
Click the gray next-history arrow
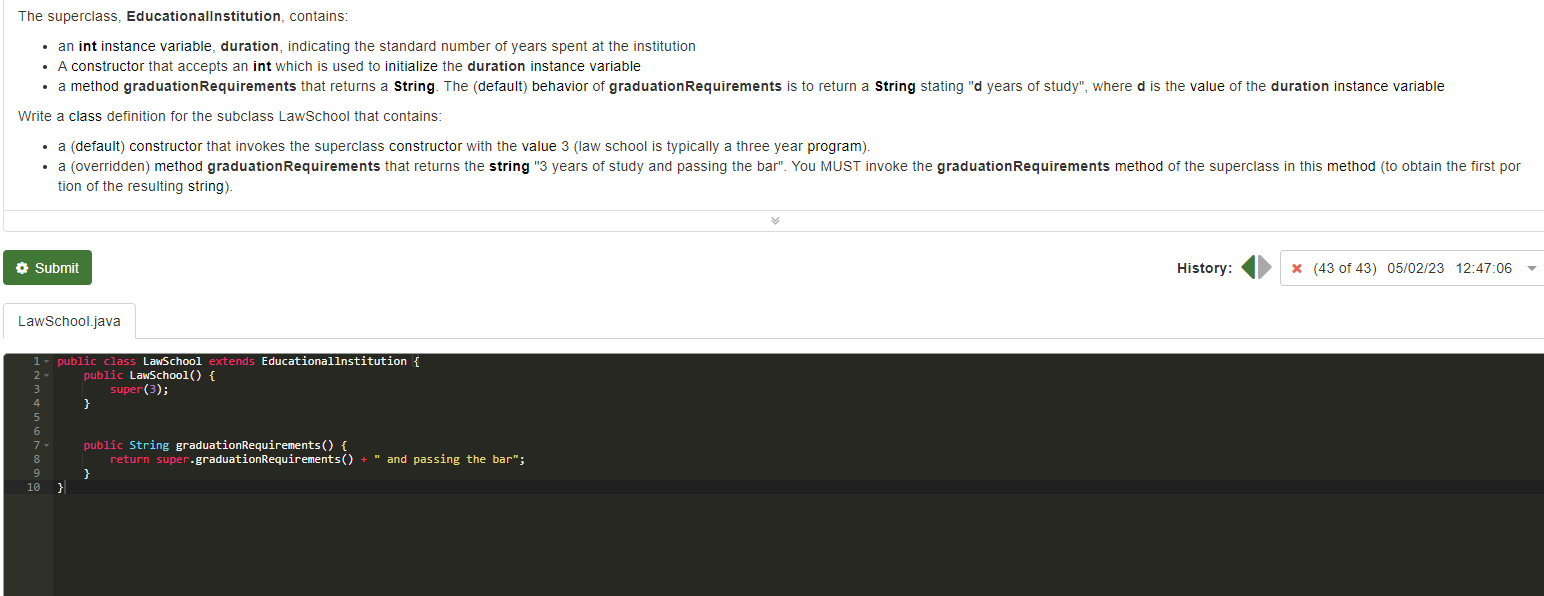1262,267
